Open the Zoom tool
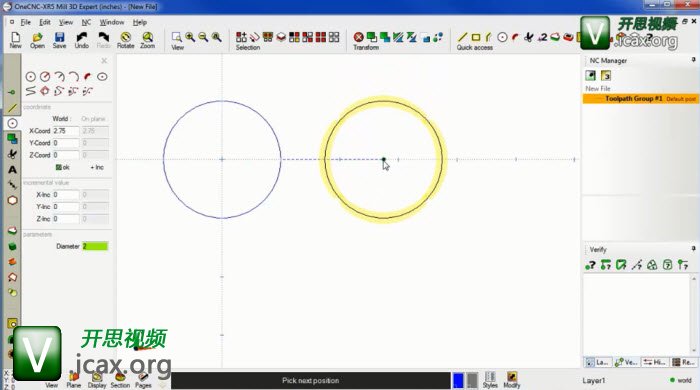Image resolution: width=700 pixels, height=390 pixels. pyautogui.click(x=147, y=40)
